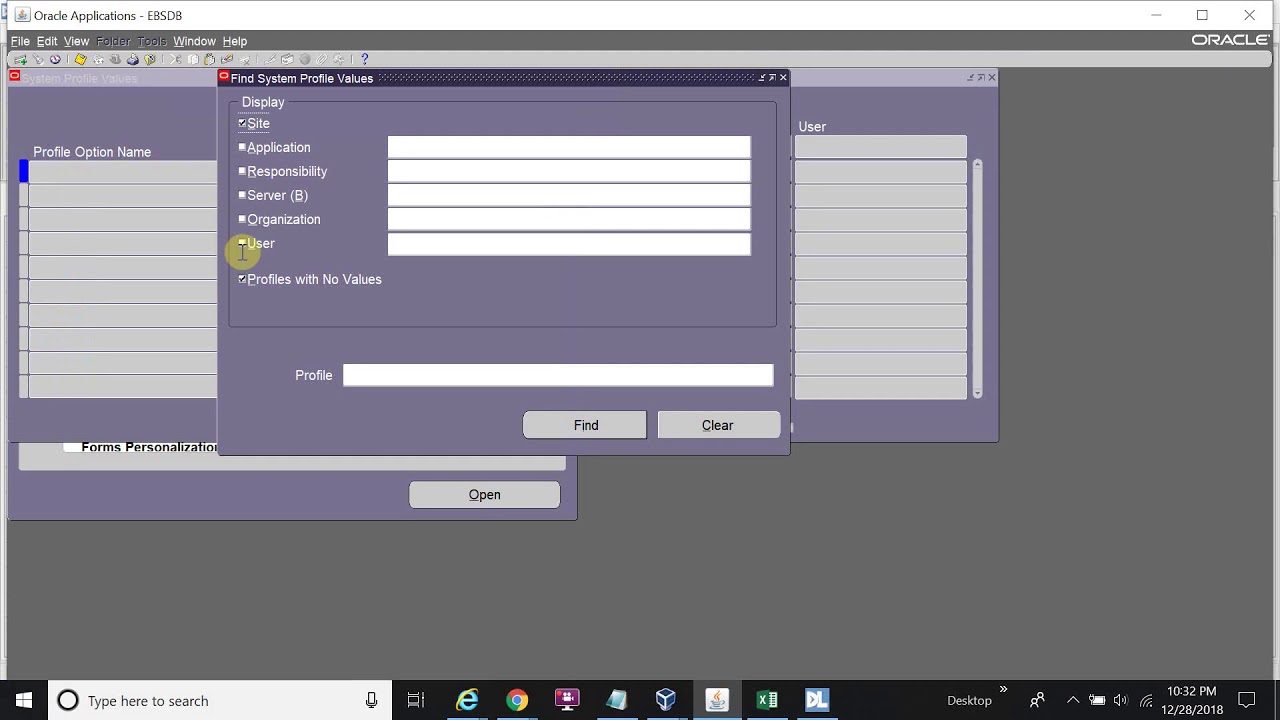Save using the yellow disk toolbar icon
This screenshot has height=720, width=1280.
[81, 60]
